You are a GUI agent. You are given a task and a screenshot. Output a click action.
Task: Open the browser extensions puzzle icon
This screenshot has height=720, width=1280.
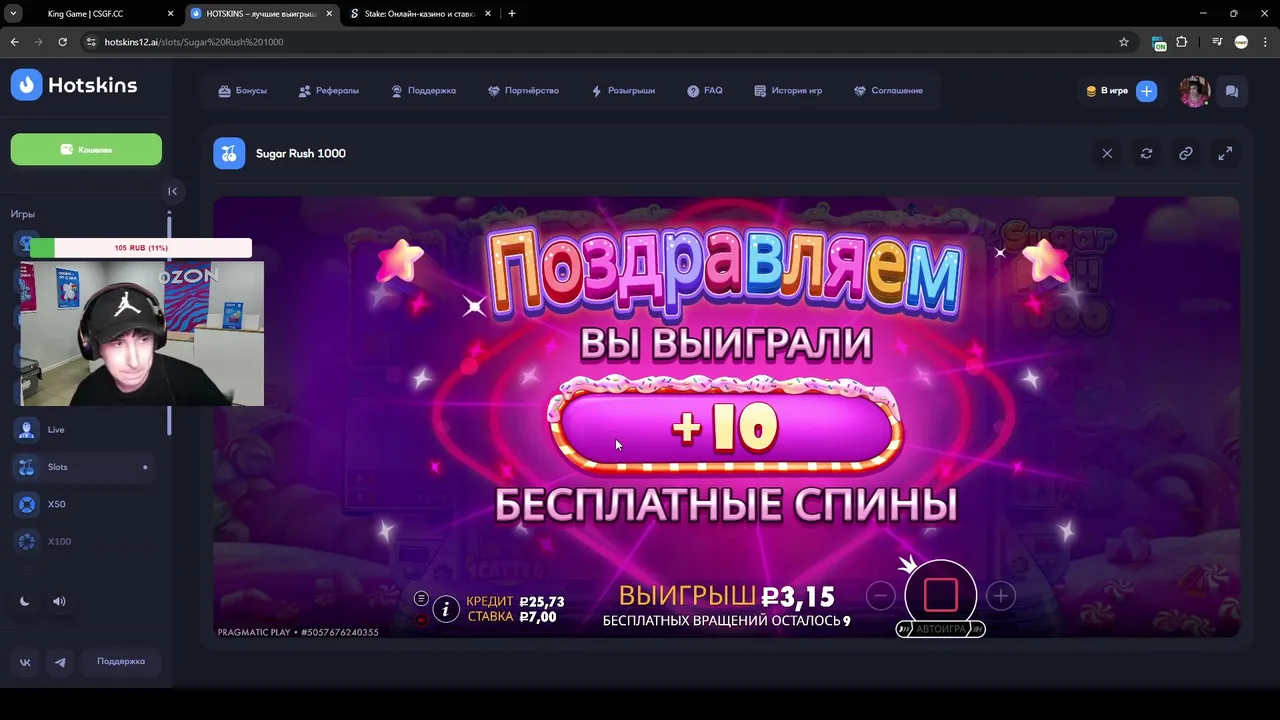pos(1182,42)
